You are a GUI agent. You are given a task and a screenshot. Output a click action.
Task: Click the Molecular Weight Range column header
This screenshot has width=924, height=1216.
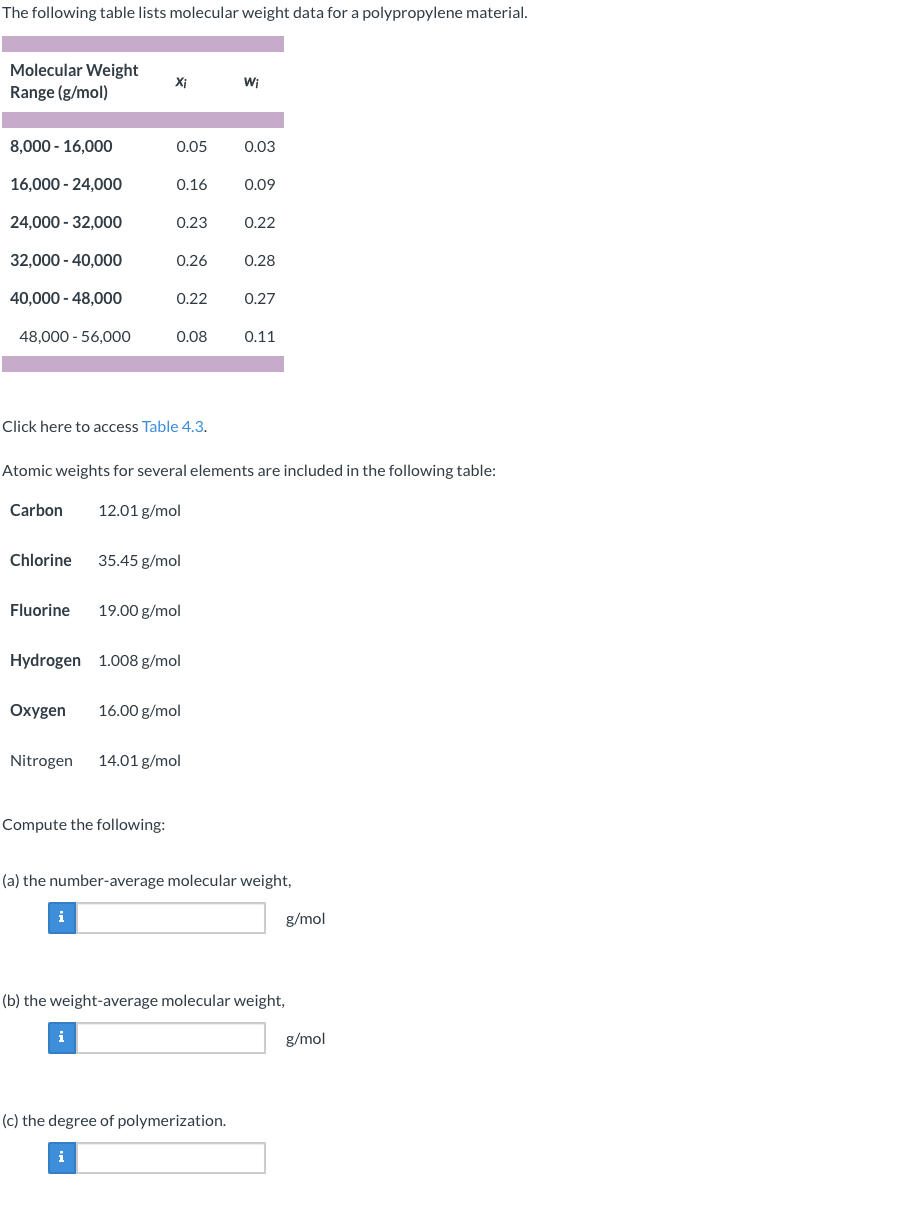74,81
